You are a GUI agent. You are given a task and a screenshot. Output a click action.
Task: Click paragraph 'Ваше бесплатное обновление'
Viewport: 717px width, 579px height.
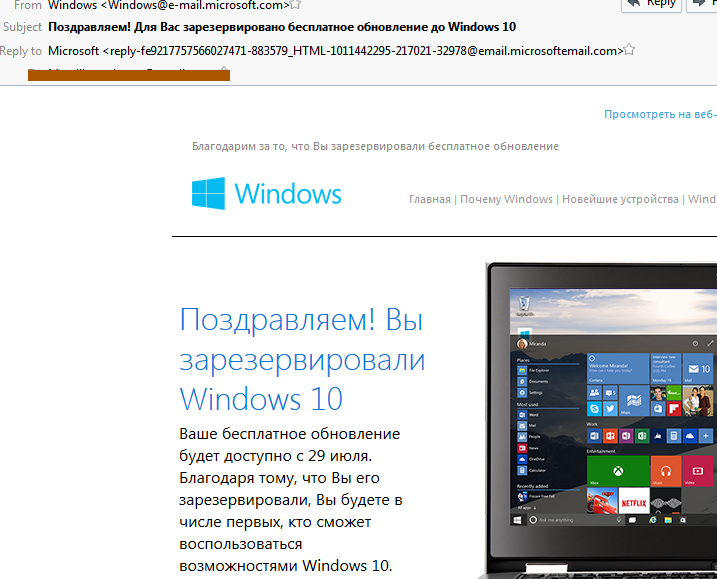click(291, 499)
